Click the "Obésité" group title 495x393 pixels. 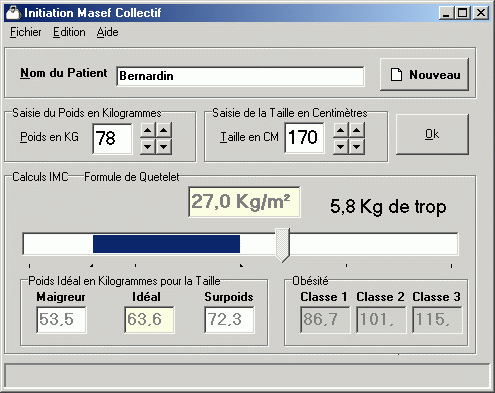pos(310,281)
